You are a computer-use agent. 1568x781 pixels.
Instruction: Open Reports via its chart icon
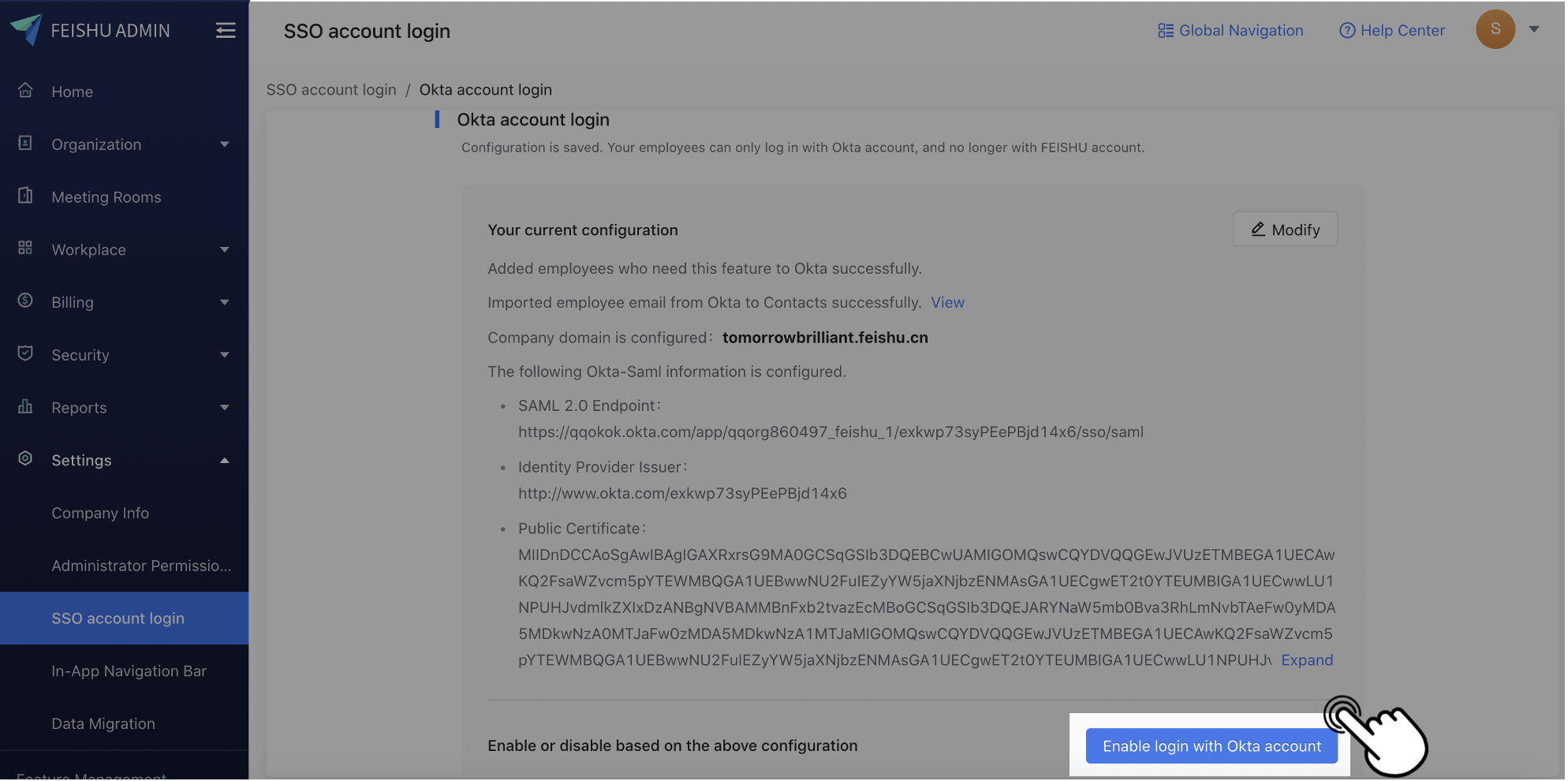click(x=24, y=407)
